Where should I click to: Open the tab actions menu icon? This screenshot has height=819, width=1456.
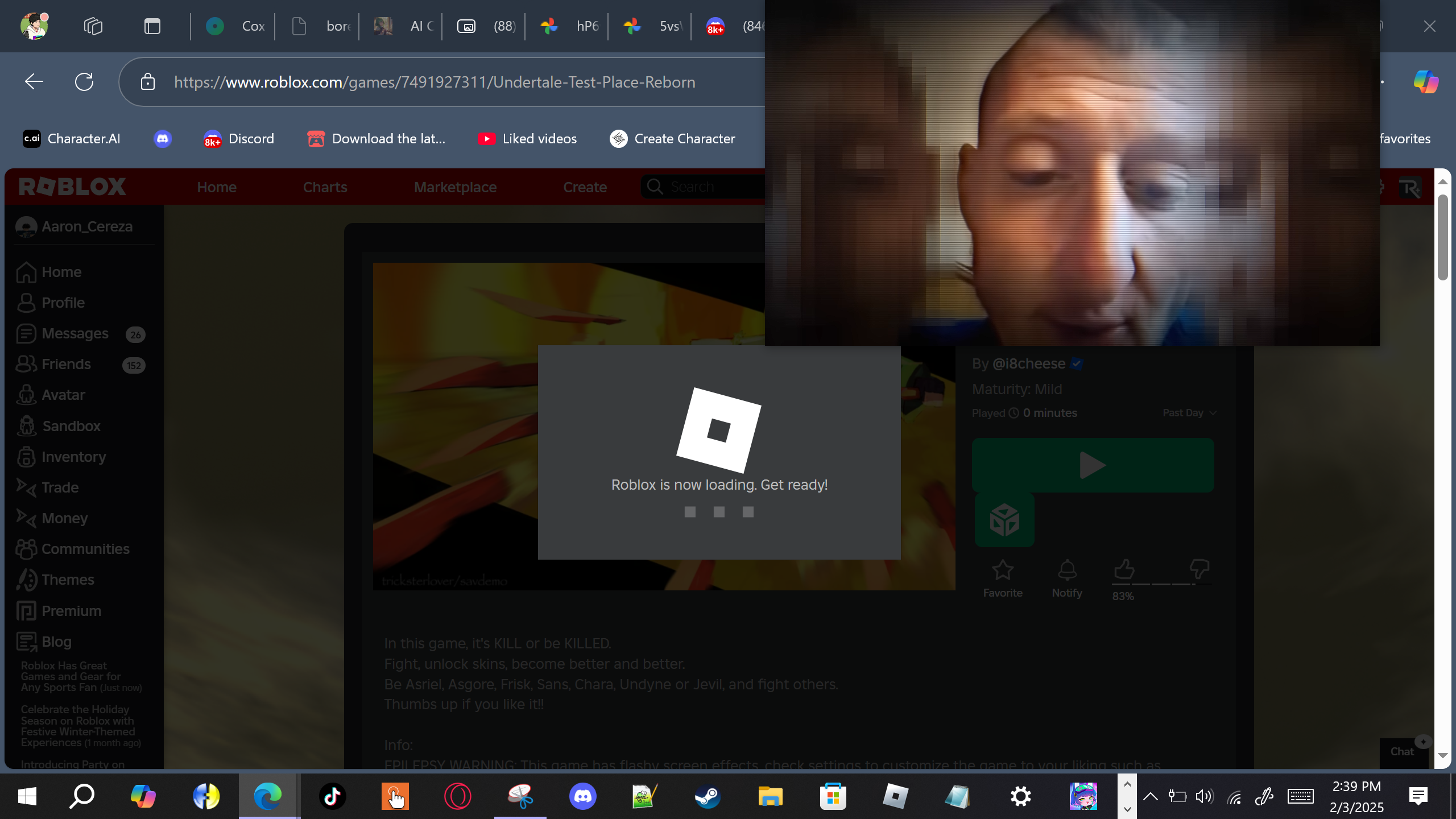[152, 26]
